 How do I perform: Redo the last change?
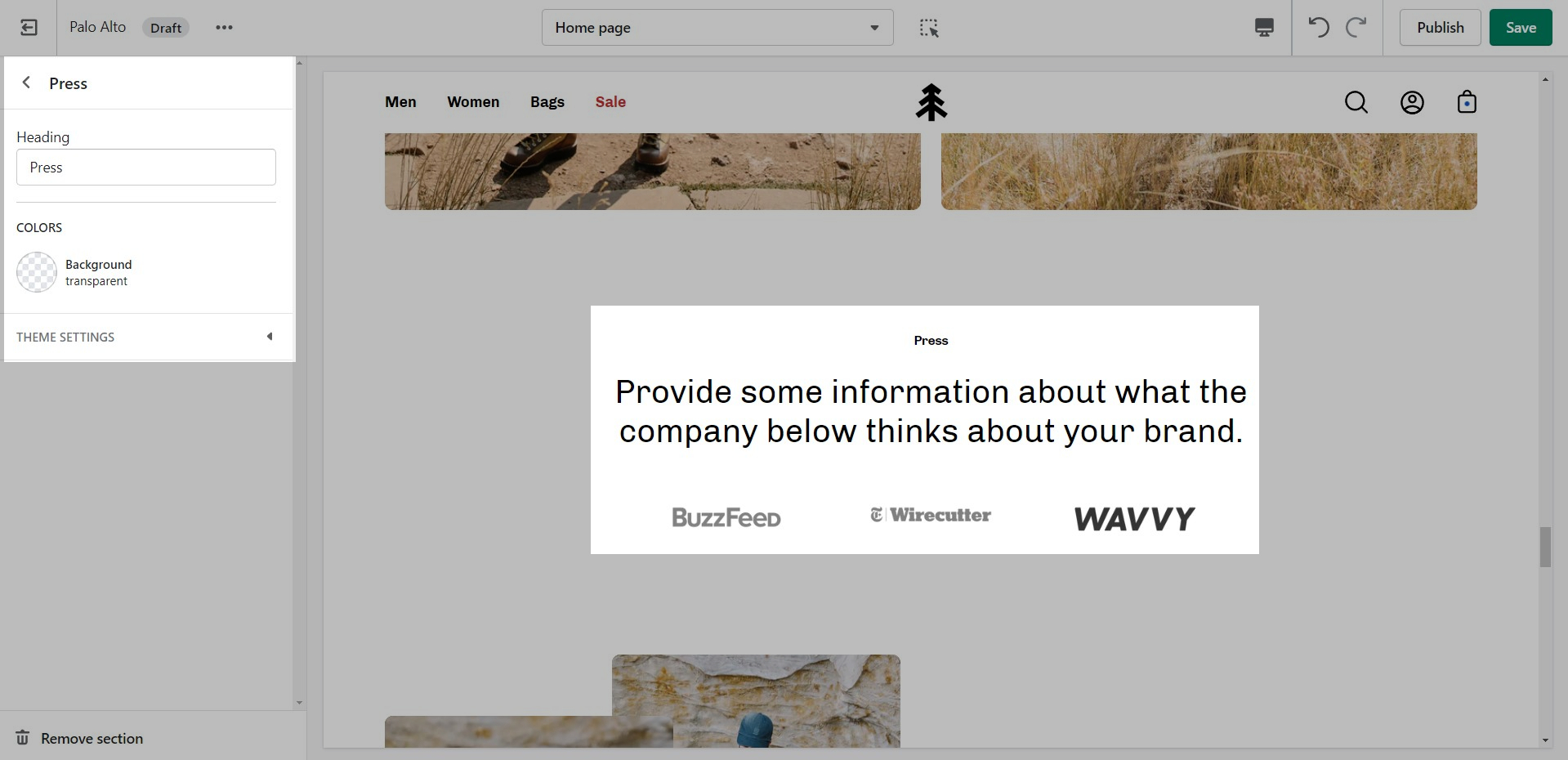coord(1356,28)
